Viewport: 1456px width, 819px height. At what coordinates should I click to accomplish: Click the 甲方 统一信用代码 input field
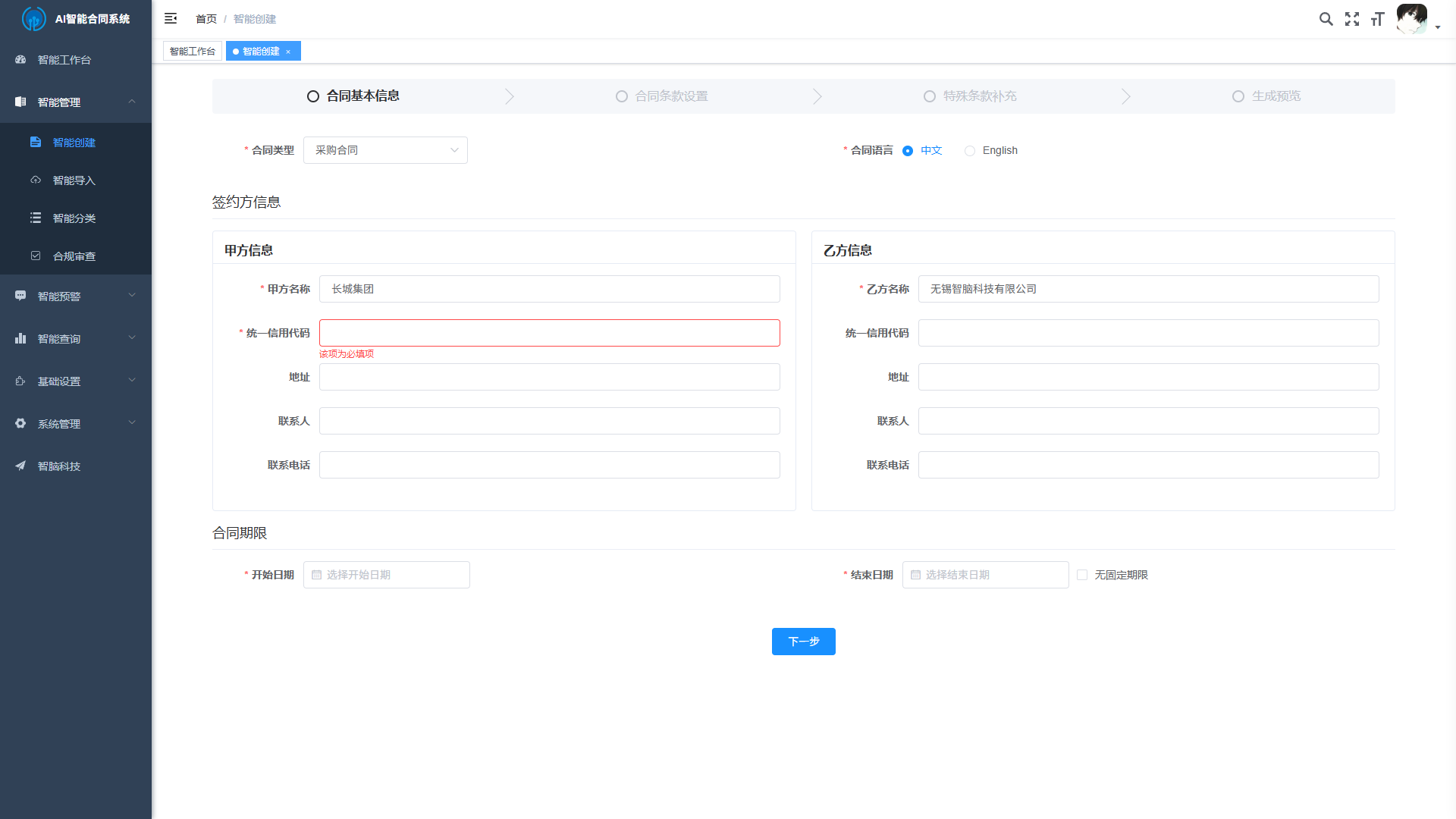(549, 333)
